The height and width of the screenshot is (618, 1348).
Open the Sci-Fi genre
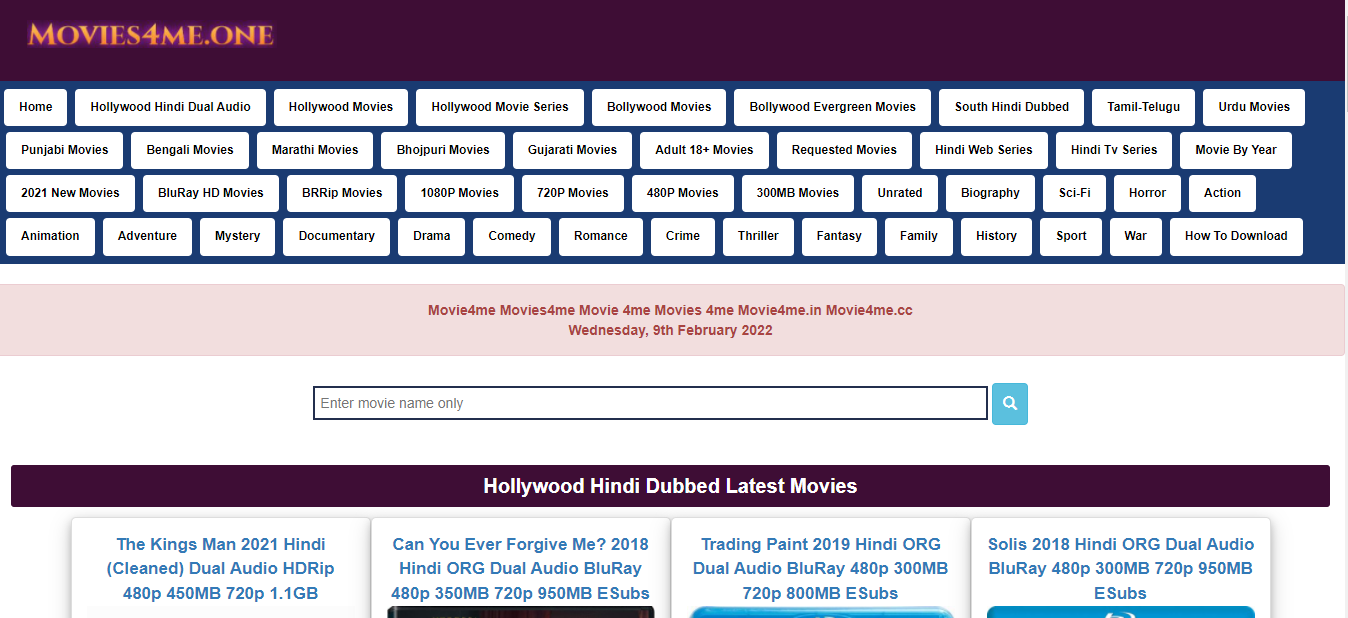click(x=1075, y=193)
